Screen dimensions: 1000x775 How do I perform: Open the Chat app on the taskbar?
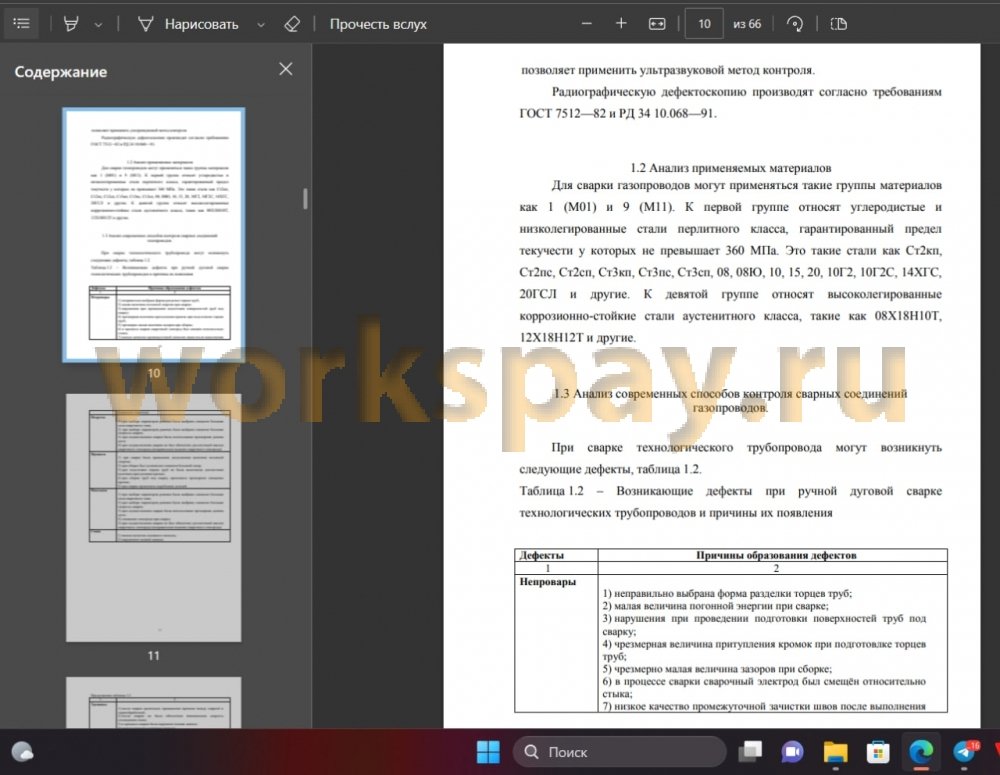pyautogui.click(x=793, y=752)
